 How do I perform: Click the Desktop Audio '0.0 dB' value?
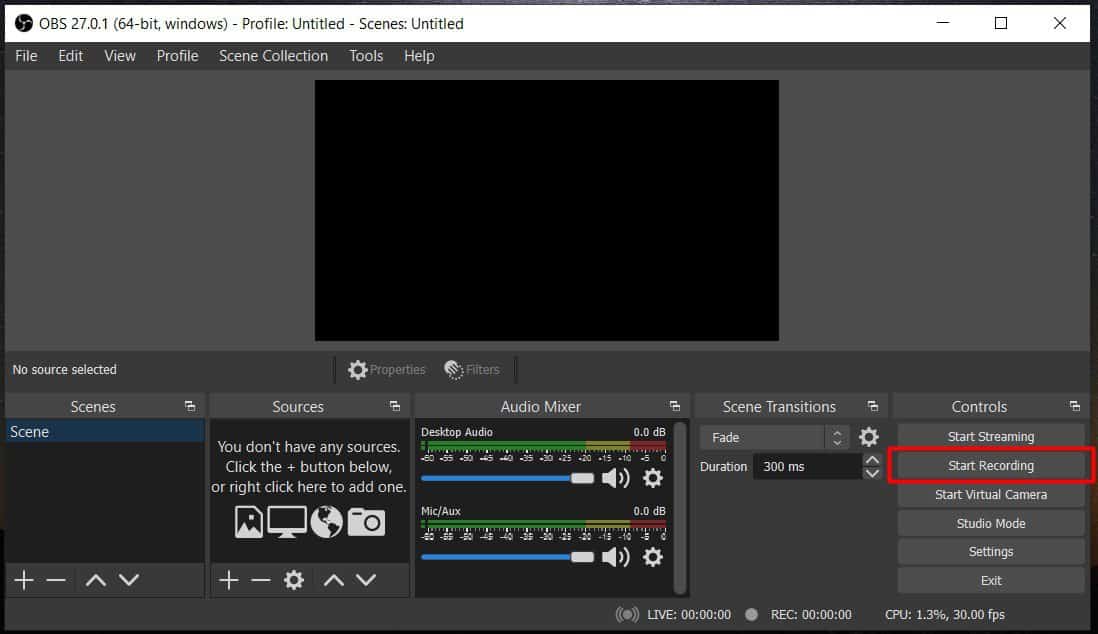coord(649,432)
